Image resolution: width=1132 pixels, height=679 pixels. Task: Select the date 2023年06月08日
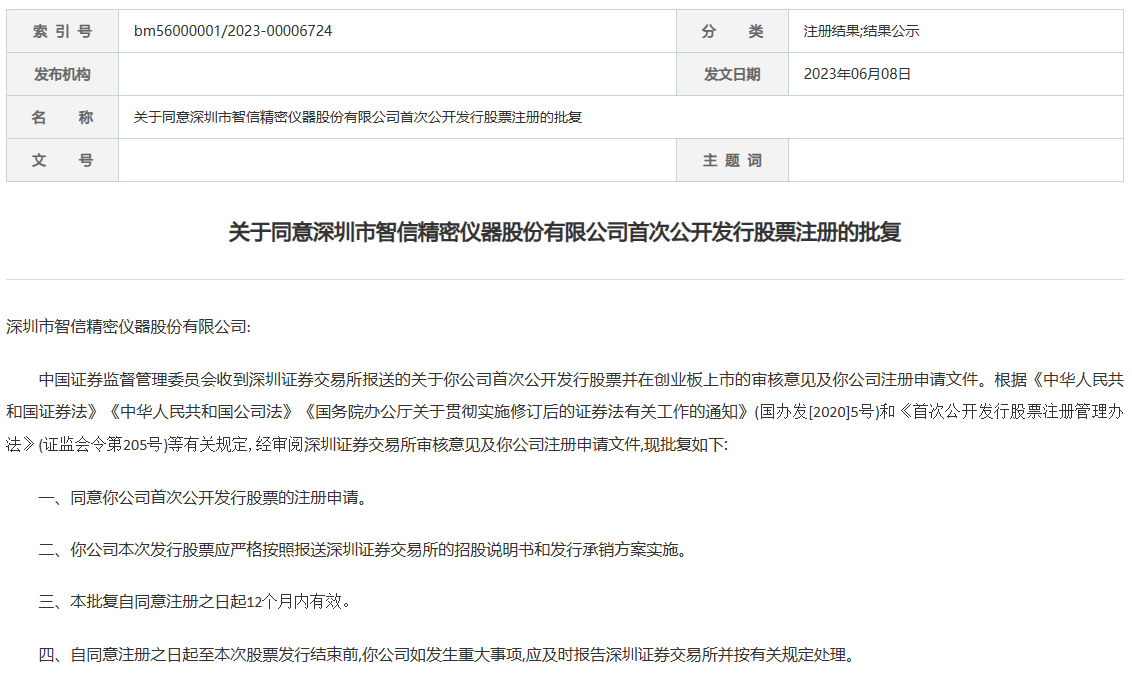pos(857,74)
